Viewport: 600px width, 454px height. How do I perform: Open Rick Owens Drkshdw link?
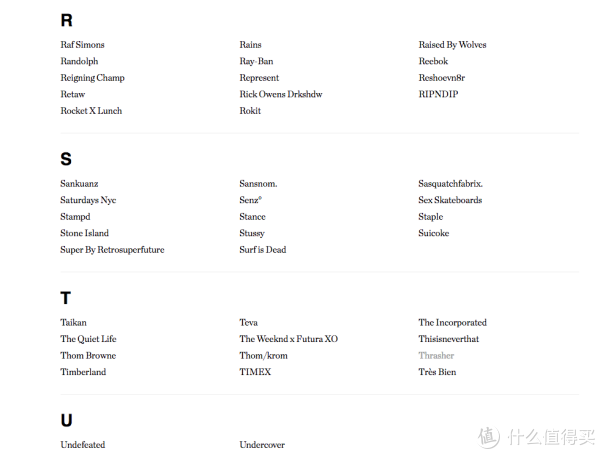point(281,94)
